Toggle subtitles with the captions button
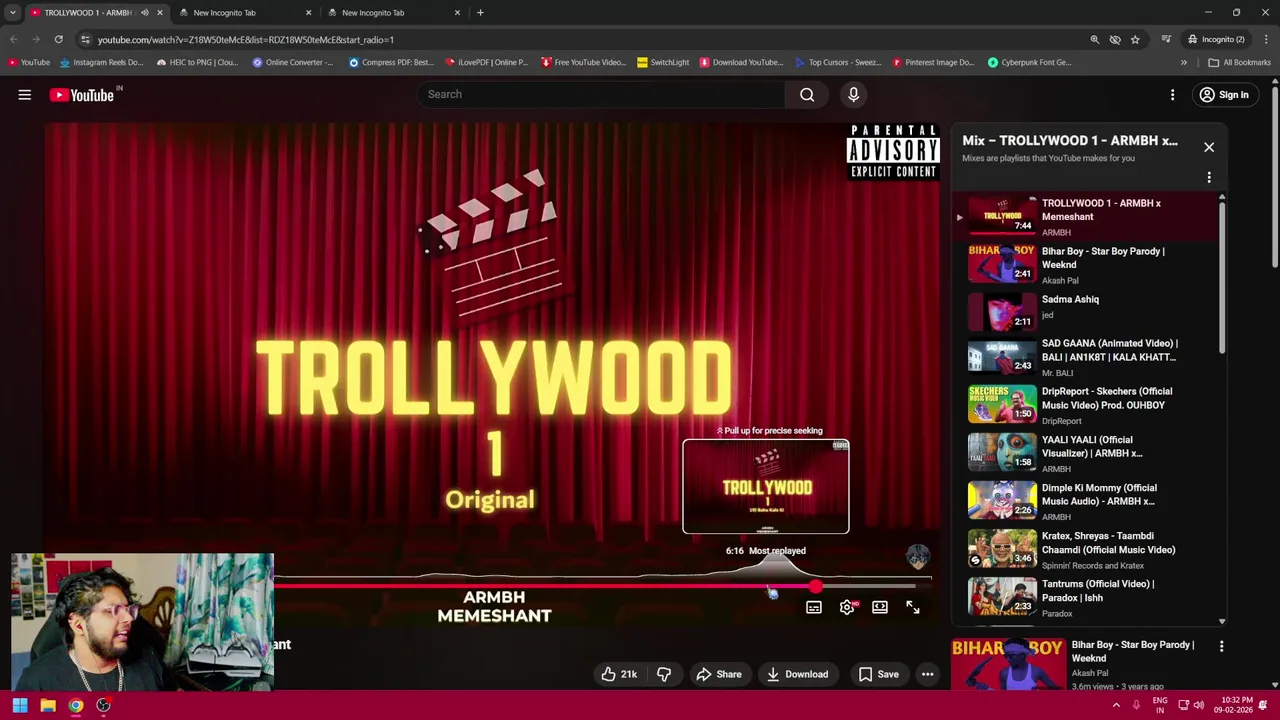Screen dimensions: 1280x720 click(x=814, y=607)
